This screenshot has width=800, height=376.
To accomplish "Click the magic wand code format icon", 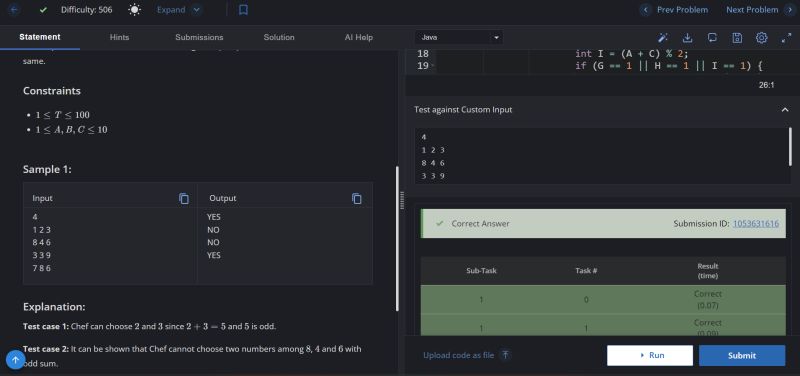I will 663,37.
